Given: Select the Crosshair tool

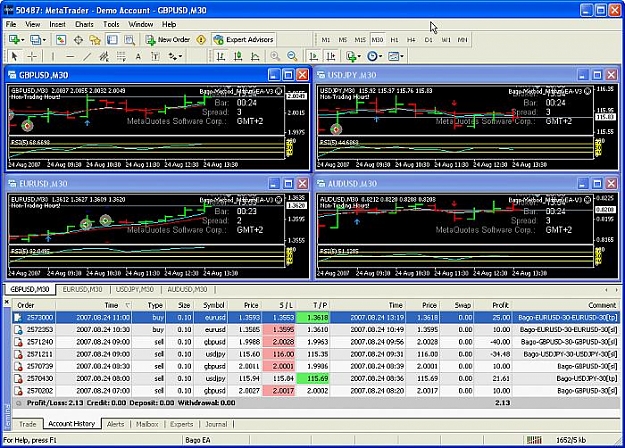Looking at the screenshot, I should pyautogui.click(x=32, y=56).
